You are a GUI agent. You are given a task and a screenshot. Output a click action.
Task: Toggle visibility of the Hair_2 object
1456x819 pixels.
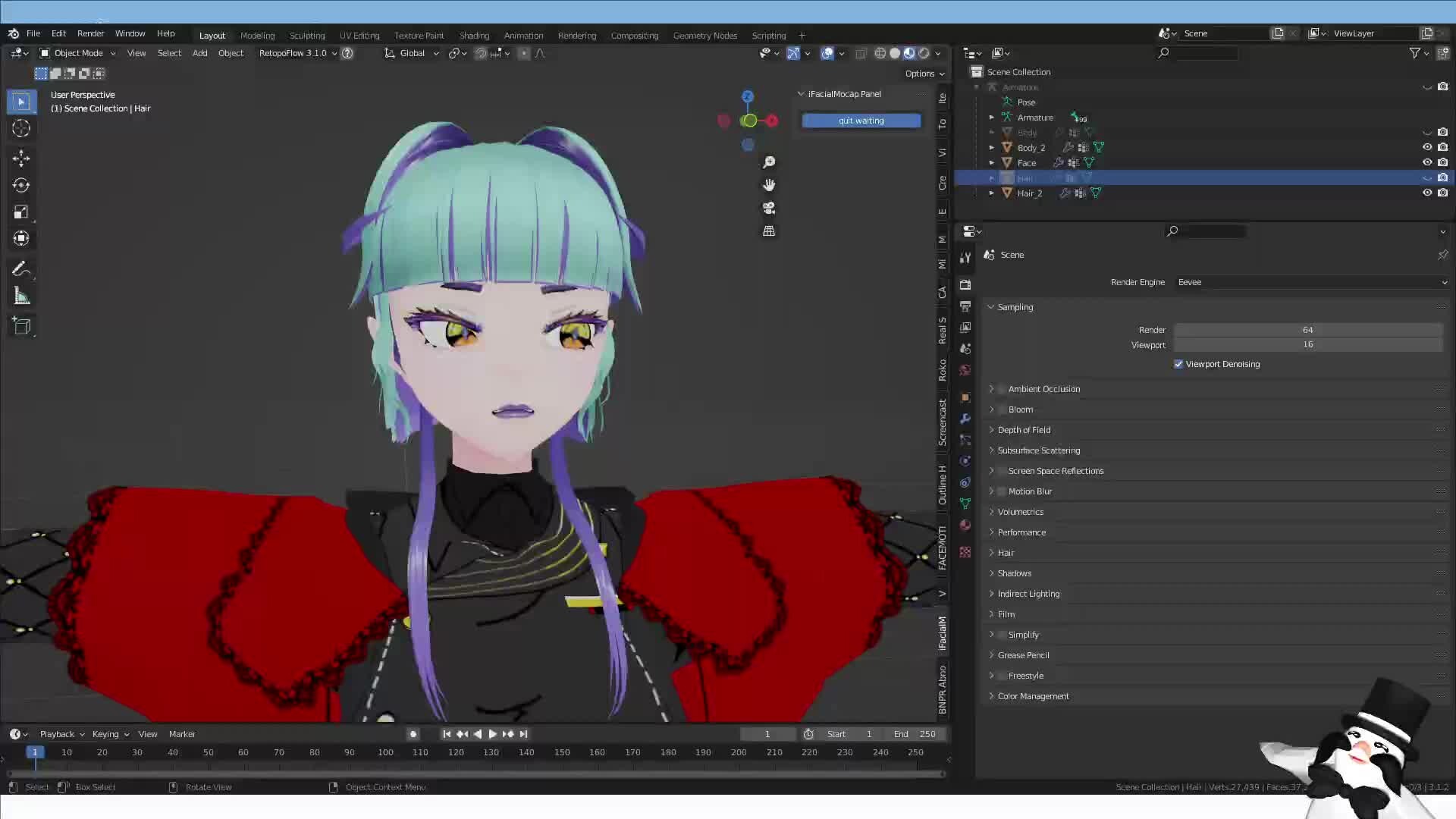tap(1426, 193)
